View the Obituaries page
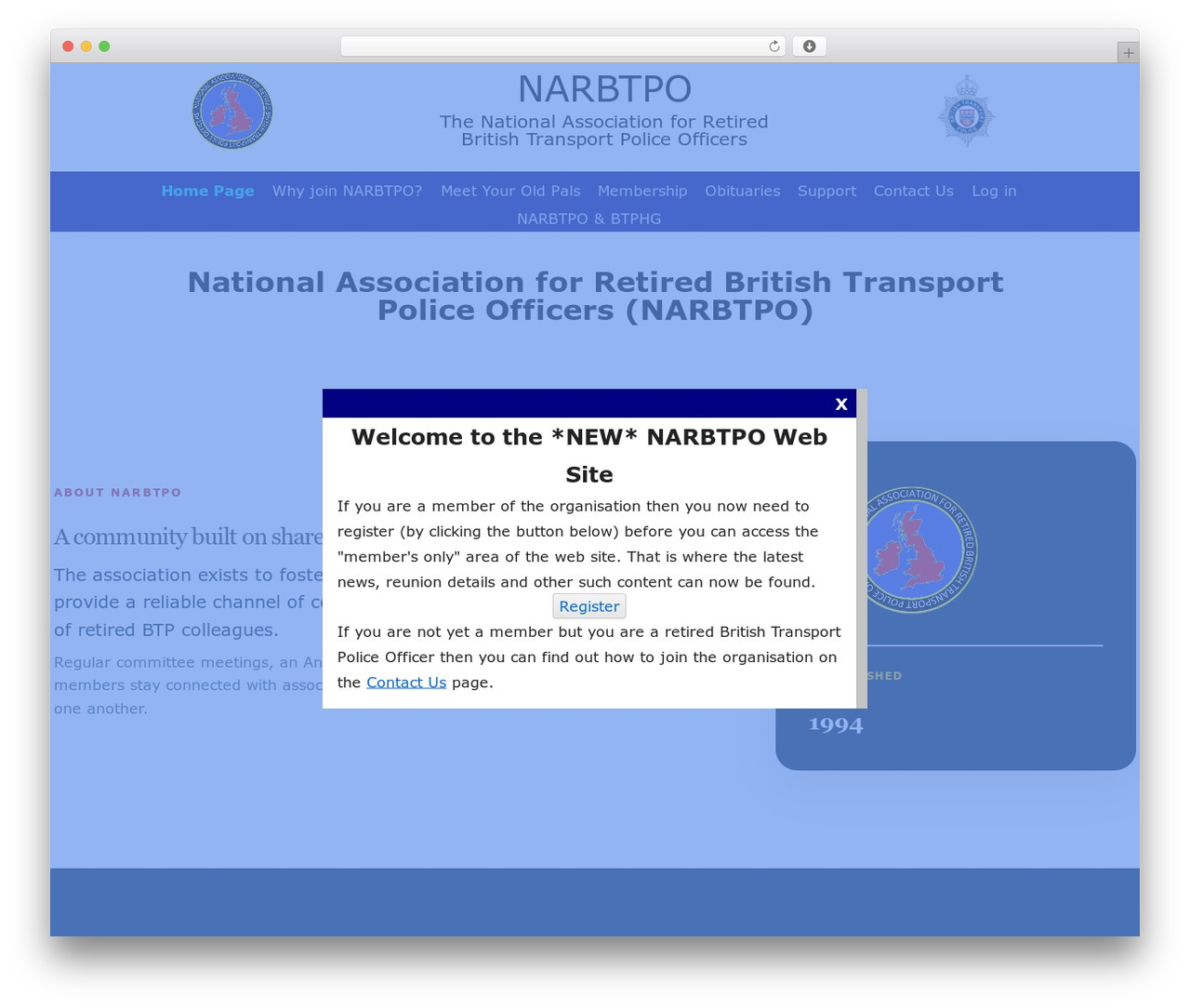The width and height of the screenshot is (1190, 1008). pos(743,191)
